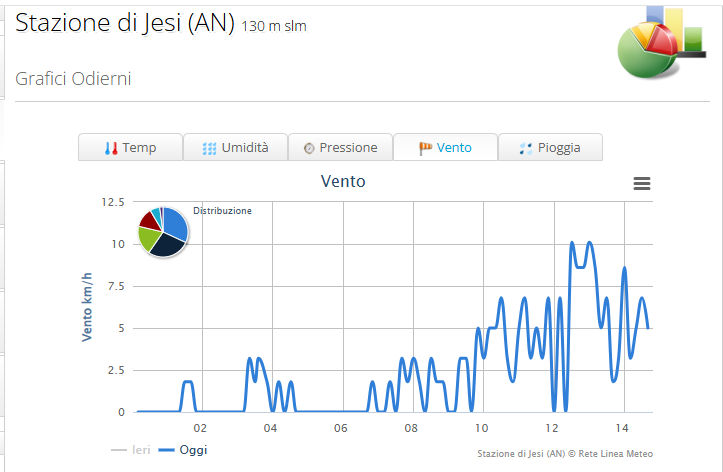This screenshot has height=472, width=723.
Task: Click the raindrops icon on the Pioggia tab
Action: (x=525, y=148)
